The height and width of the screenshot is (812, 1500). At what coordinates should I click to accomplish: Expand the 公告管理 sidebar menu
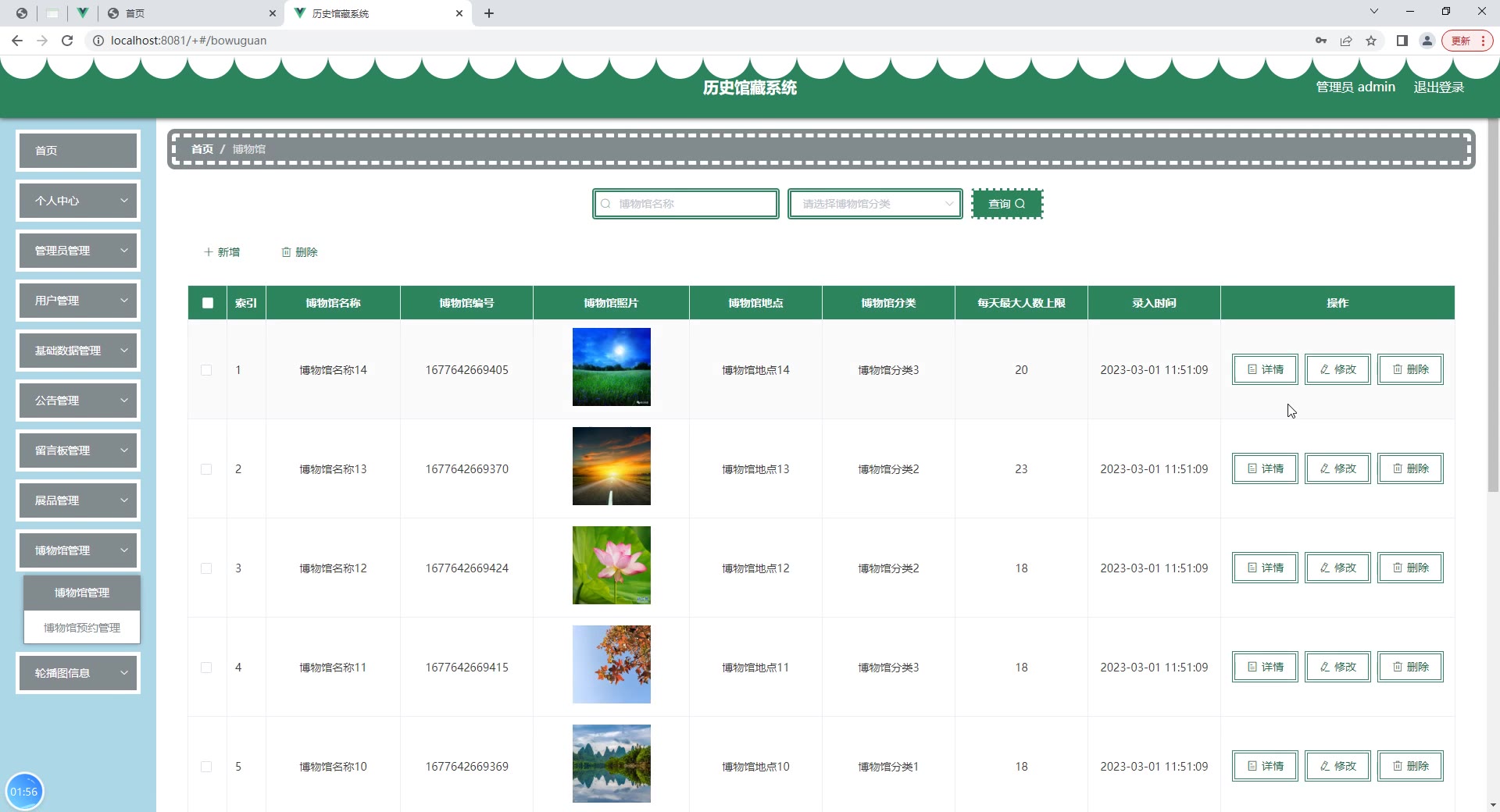[78, 401]
